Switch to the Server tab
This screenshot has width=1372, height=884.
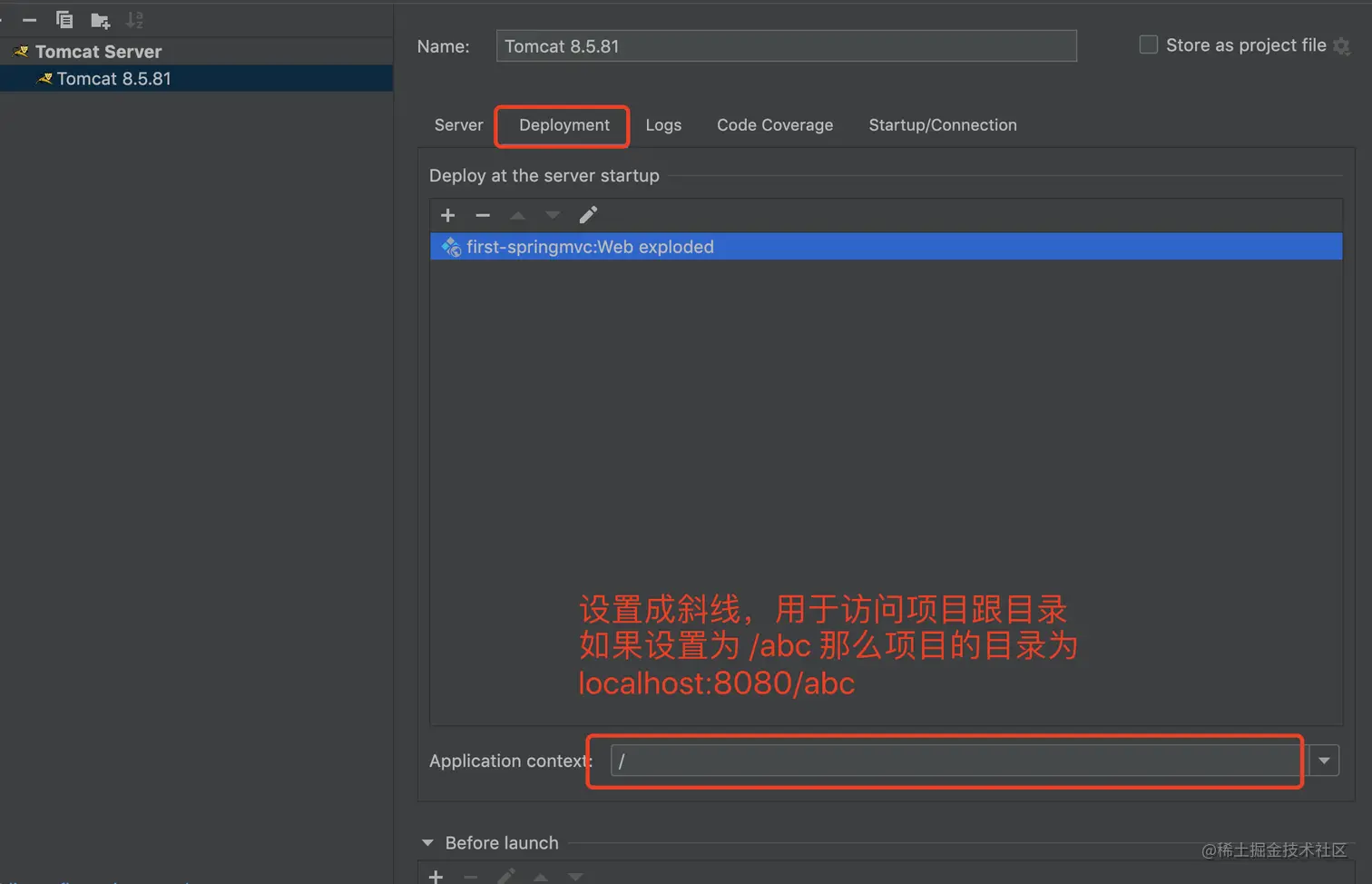[x=458, y=125]
